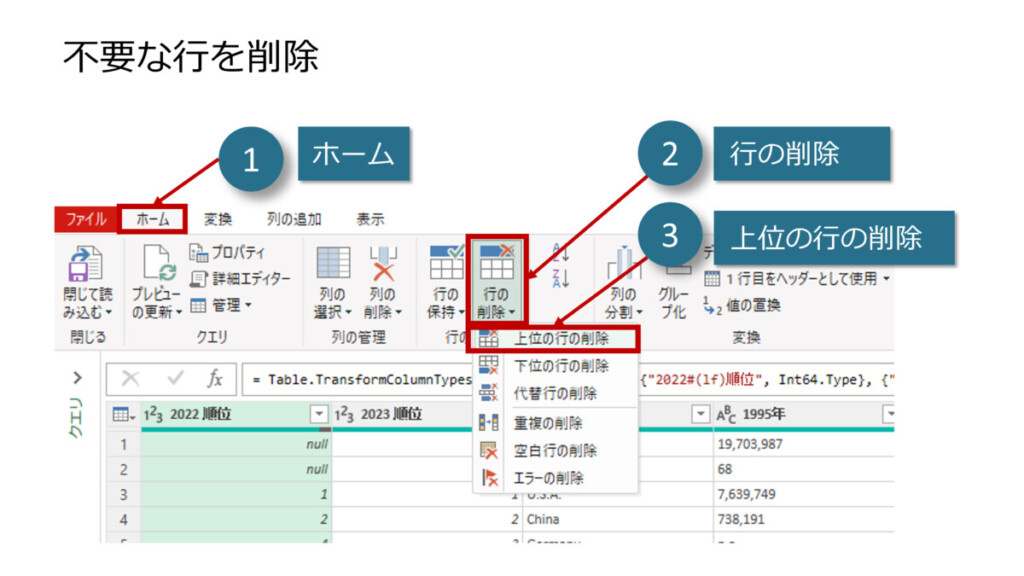The image size is (1024, 576).
Task: Click the 列の選択 (Choose Columns) icon
Action: click(332, 265)
